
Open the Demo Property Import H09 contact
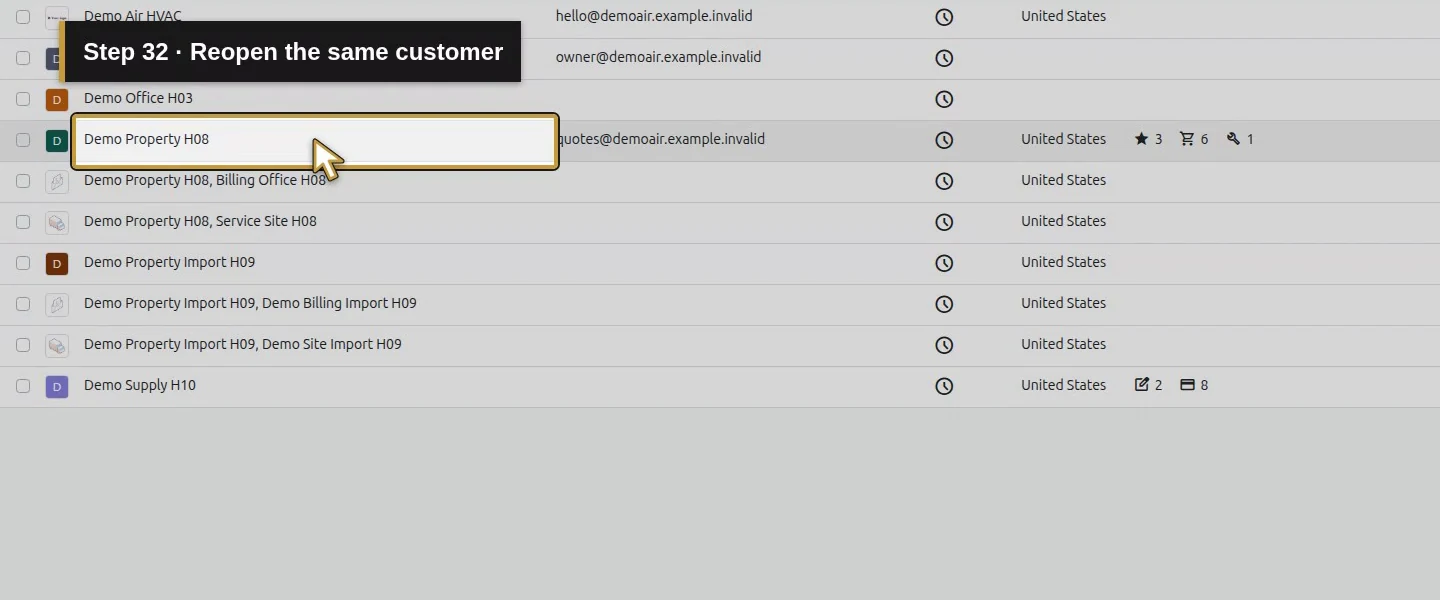point(169,262)
